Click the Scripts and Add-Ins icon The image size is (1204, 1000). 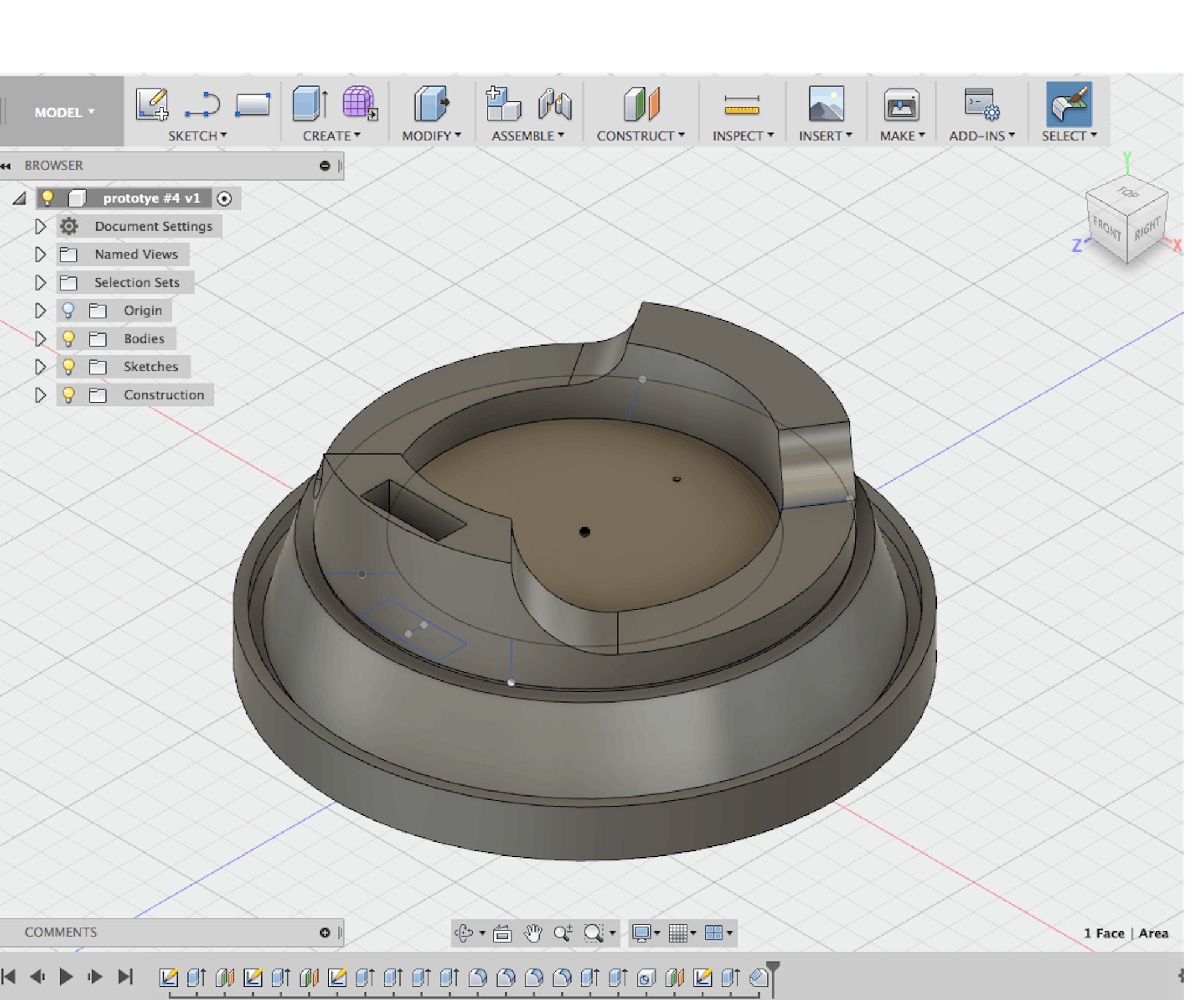982,104
